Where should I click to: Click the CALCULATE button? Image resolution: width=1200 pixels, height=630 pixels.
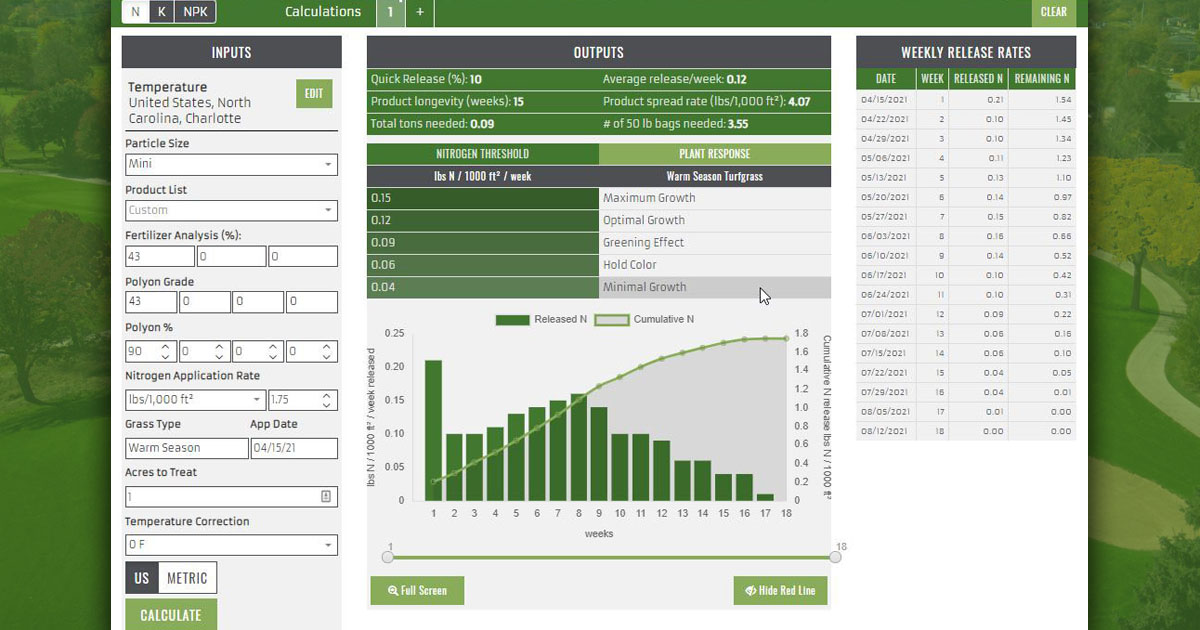tap(170, 613)
